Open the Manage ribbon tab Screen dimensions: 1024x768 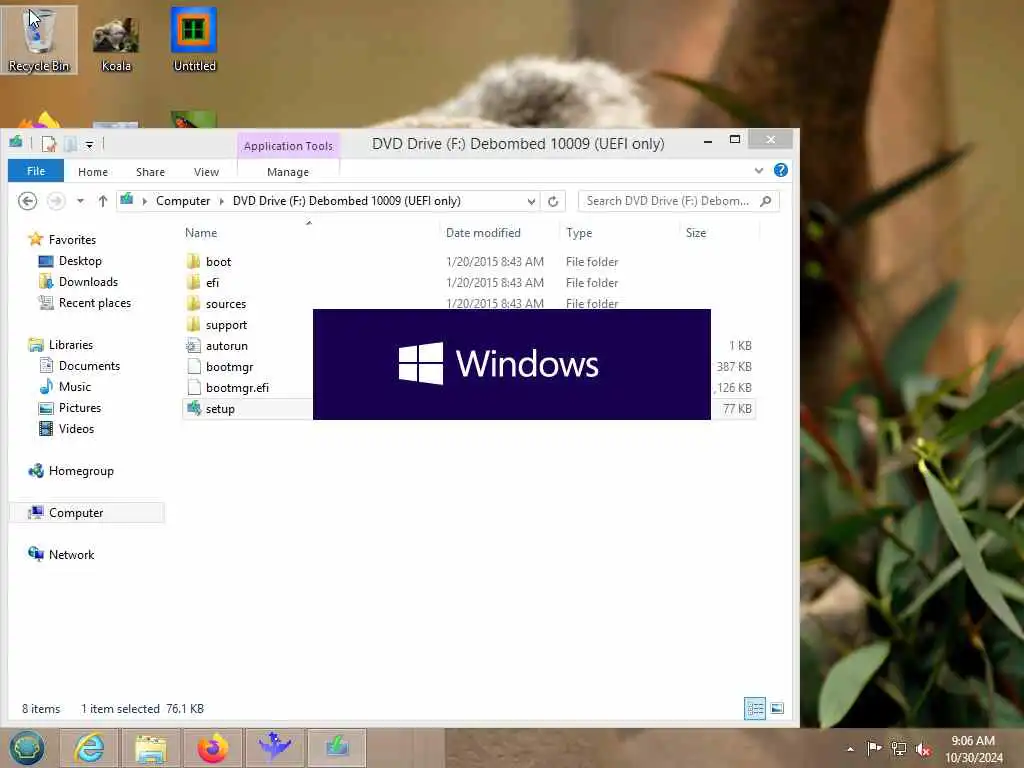click(288, 172)
